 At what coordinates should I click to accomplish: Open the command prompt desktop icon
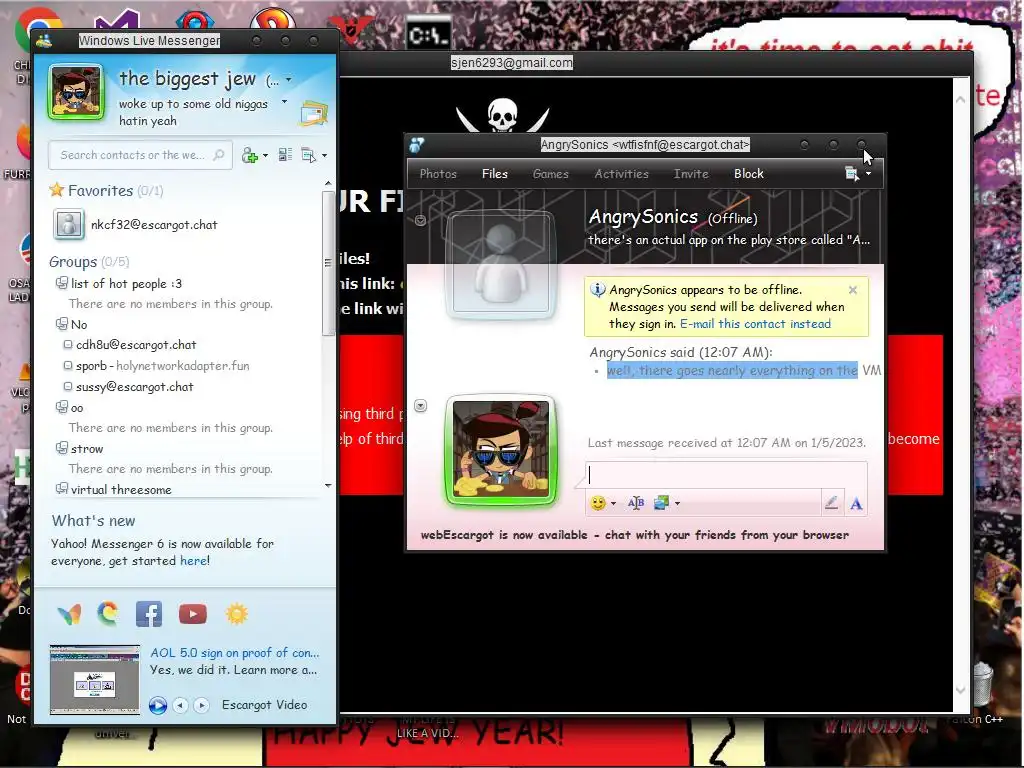[428, 32]
